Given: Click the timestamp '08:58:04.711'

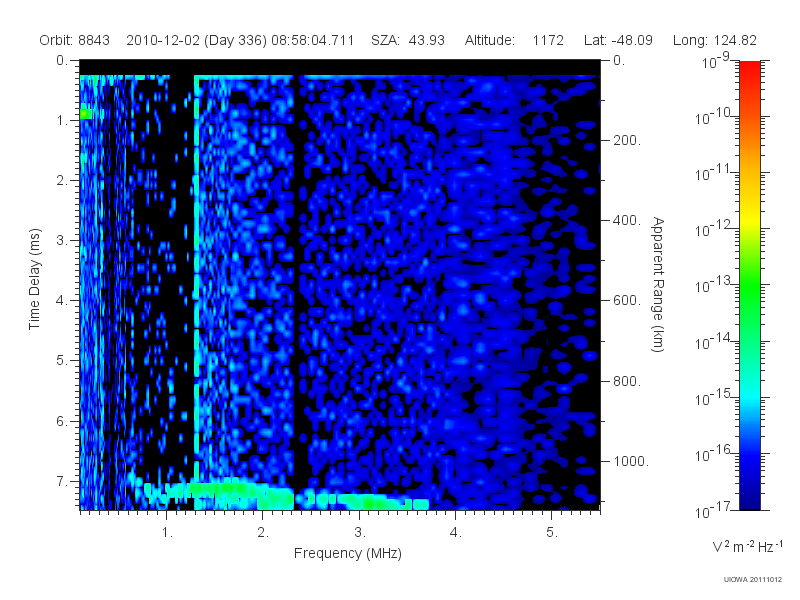Looking at the screenshot, I should pyautogui.click(x=313, y=40).
